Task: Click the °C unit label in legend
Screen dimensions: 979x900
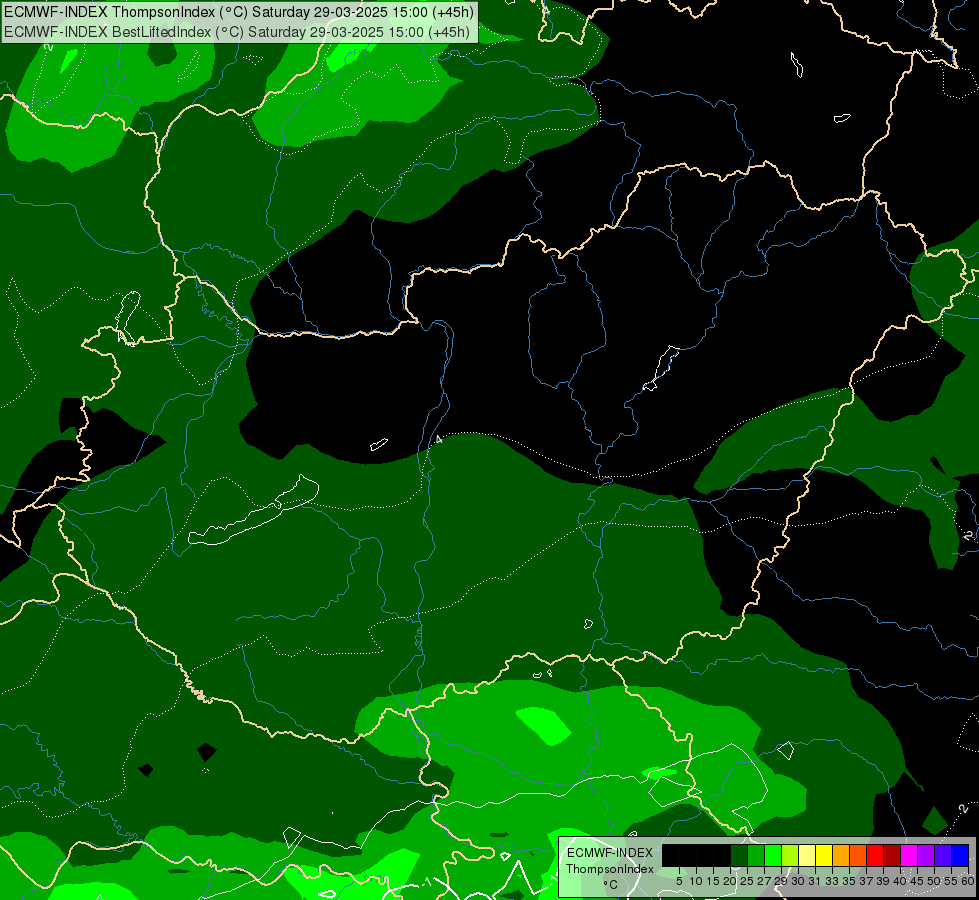Action: point(611,884)
